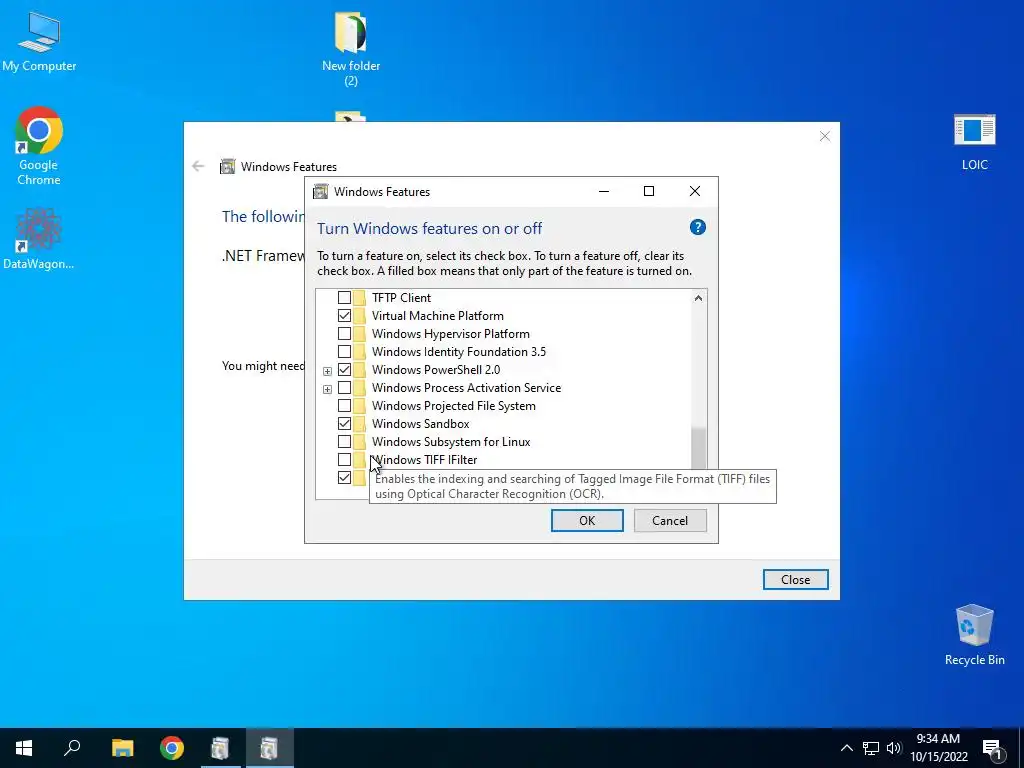Expand the Windows PowerShell 2.0 node
The width and height of the screenshot is (1024, 768).
coord(327,371)
